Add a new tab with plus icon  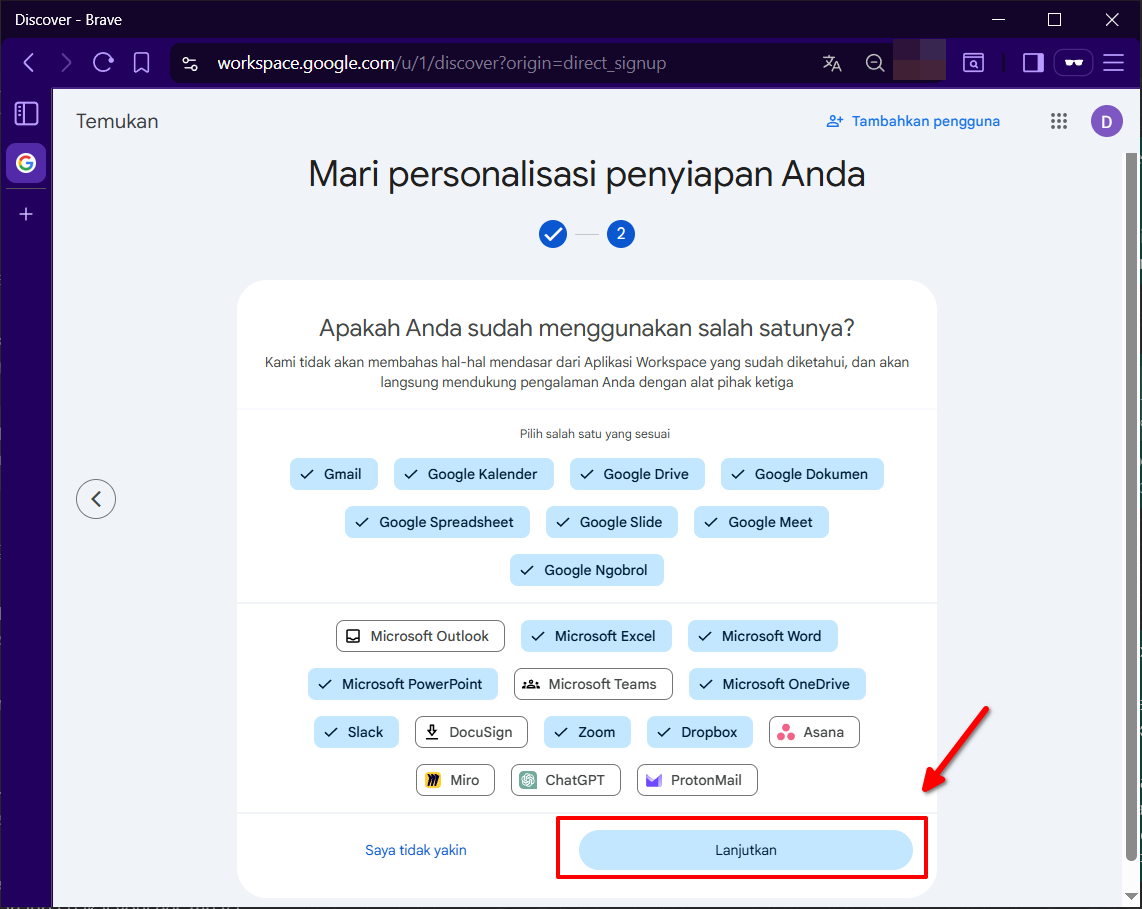(26, 214)
